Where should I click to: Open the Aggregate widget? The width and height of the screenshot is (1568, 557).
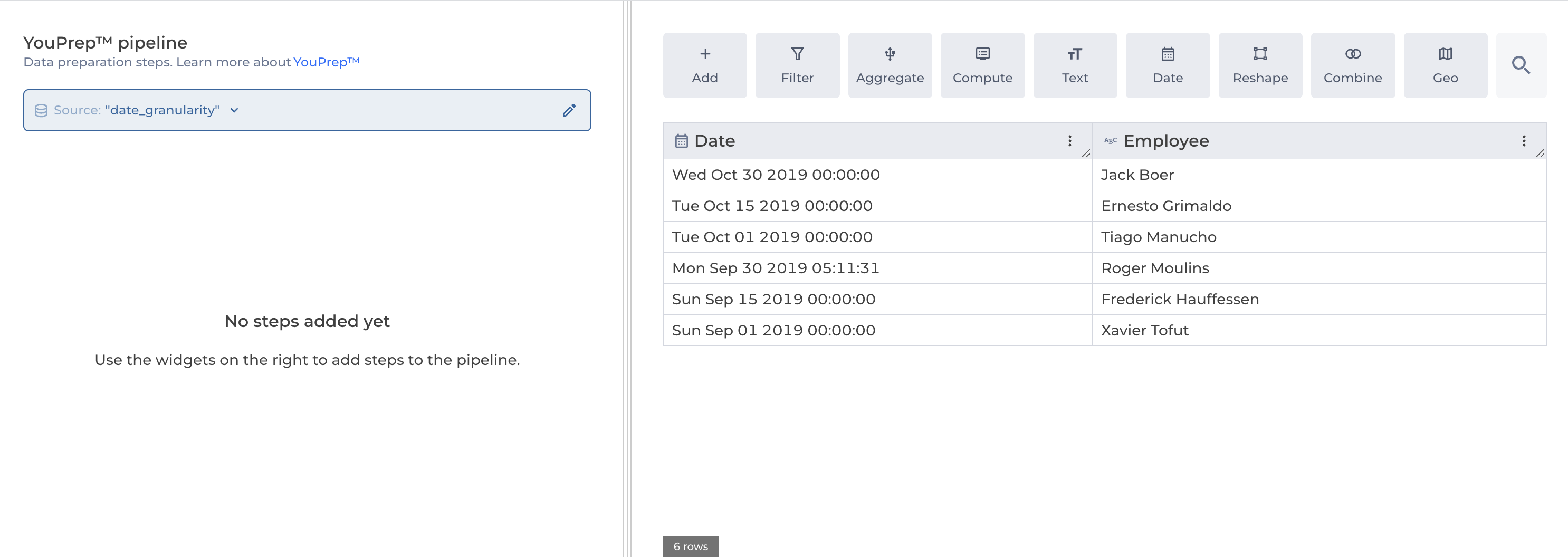point(890,65)
